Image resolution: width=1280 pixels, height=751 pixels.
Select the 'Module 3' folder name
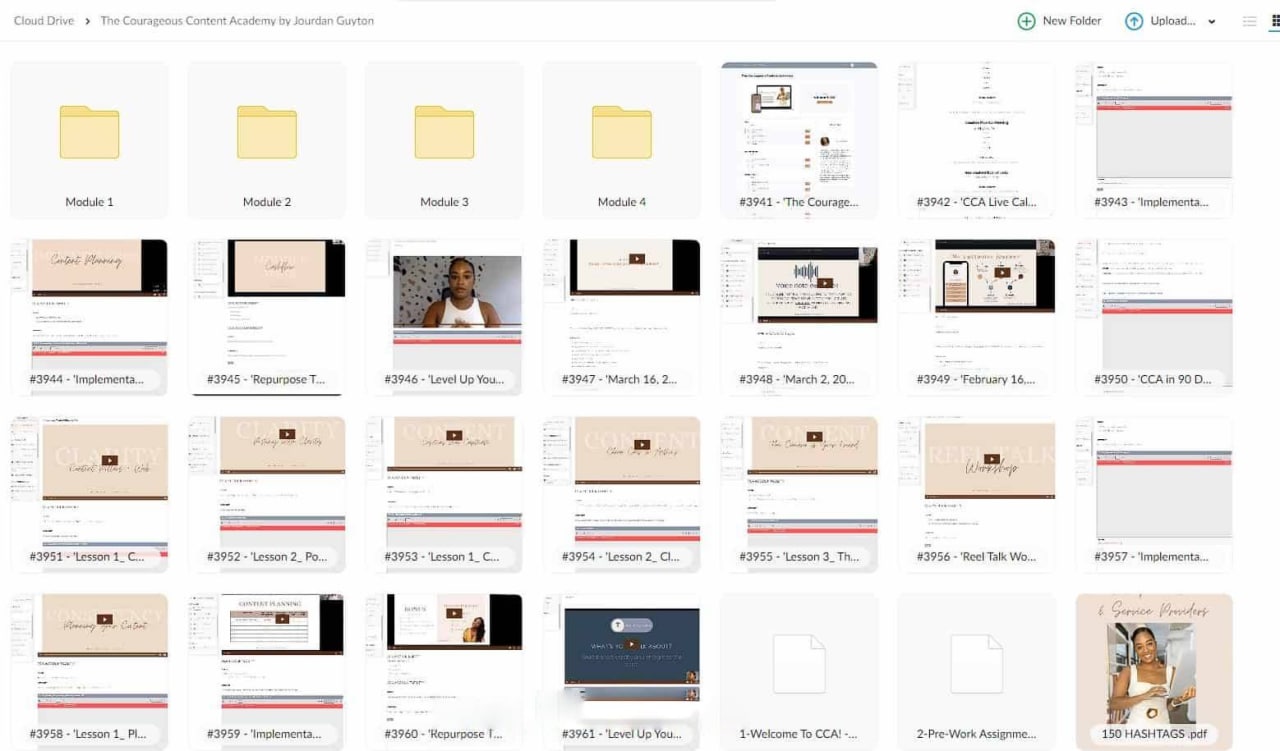click(444, 202)
